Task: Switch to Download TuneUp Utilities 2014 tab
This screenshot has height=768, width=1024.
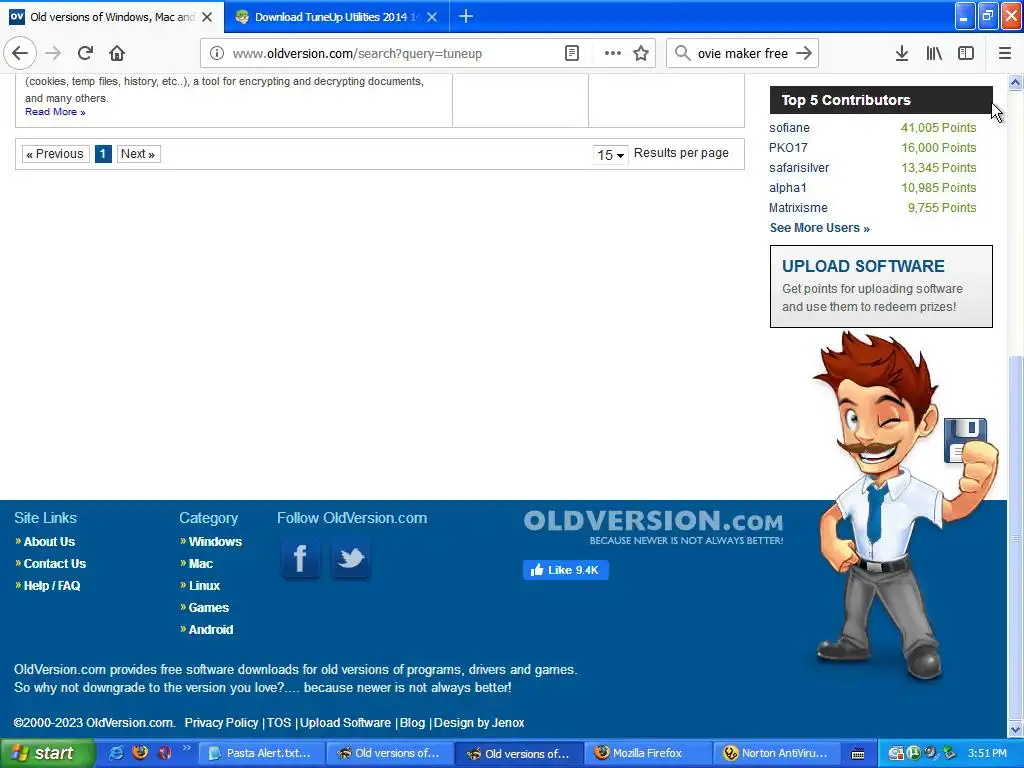Action: (x=336, y=17)
